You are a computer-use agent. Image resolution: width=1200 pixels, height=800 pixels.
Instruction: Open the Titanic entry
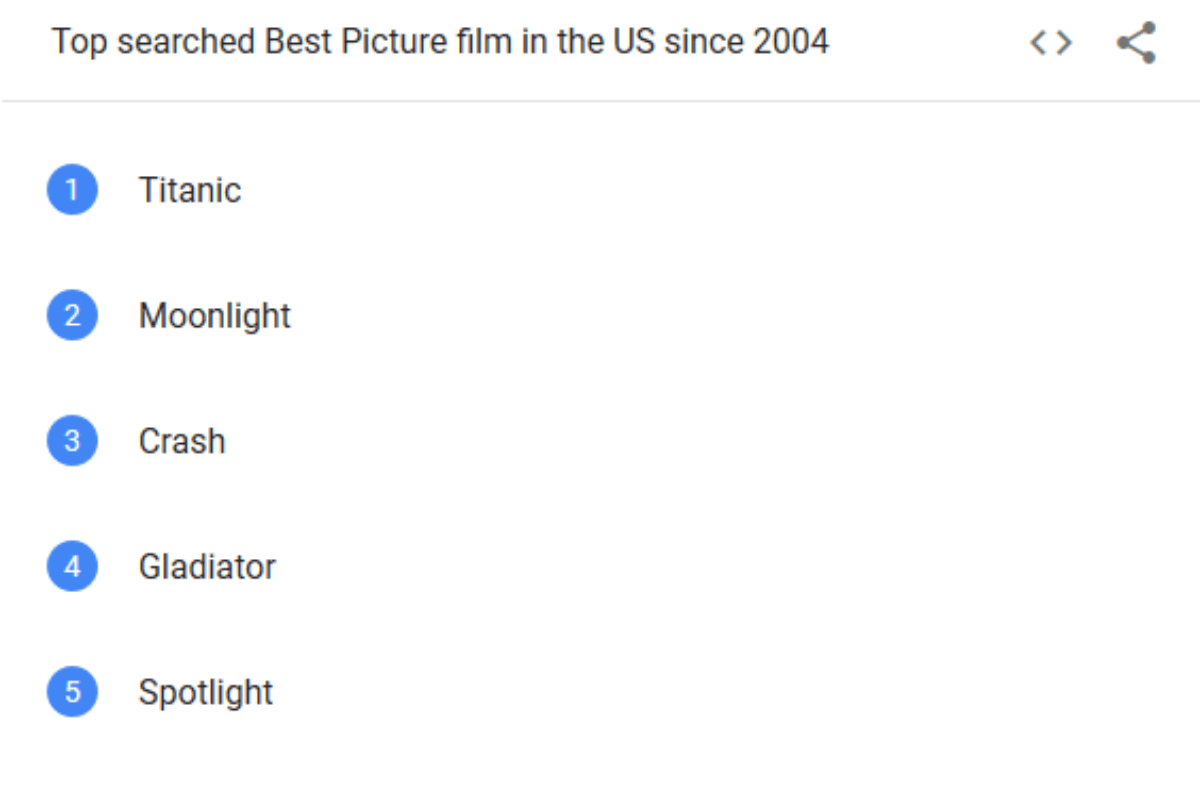point(190,190)
